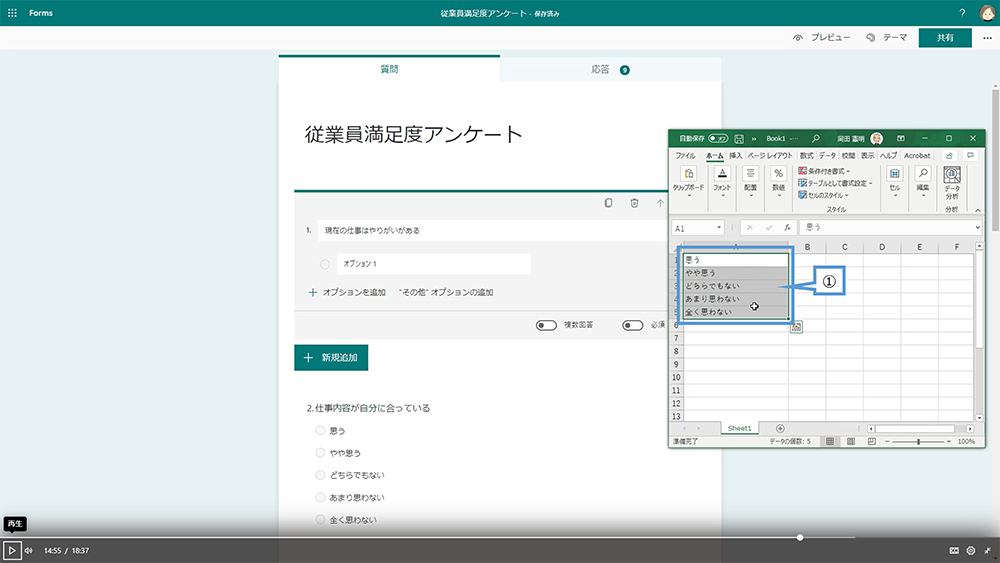
Task: Select あまり思わない radio in question 2
Action: point(320,497)
